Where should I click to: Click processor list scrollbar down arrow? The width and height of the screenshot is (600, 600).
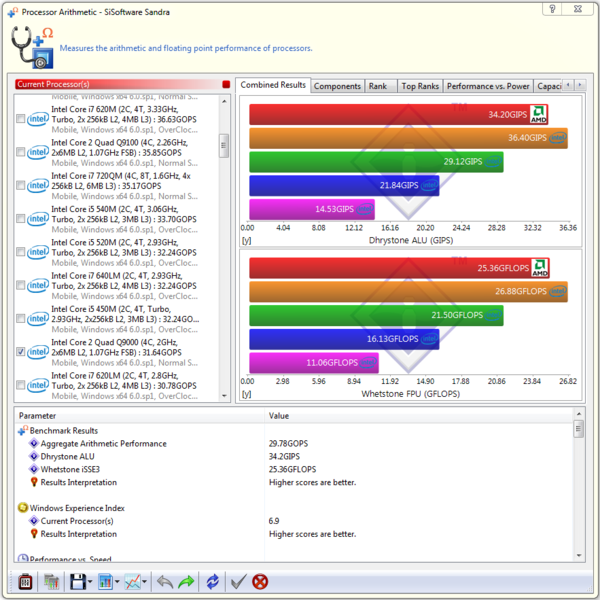tap(224, 396)
